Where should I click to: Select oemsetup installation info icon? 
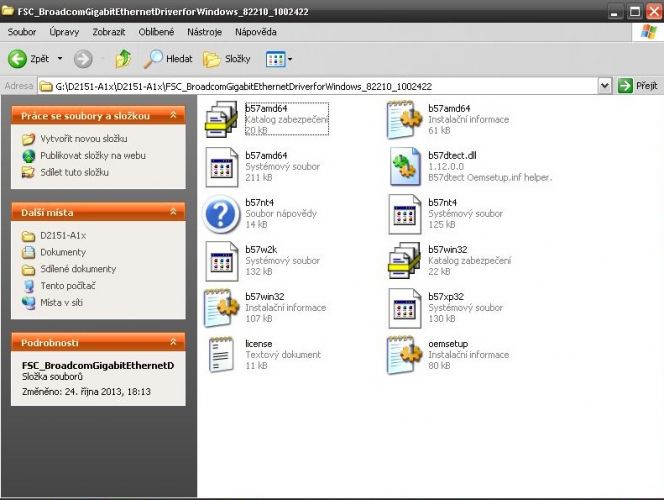(x=405, y=355)
